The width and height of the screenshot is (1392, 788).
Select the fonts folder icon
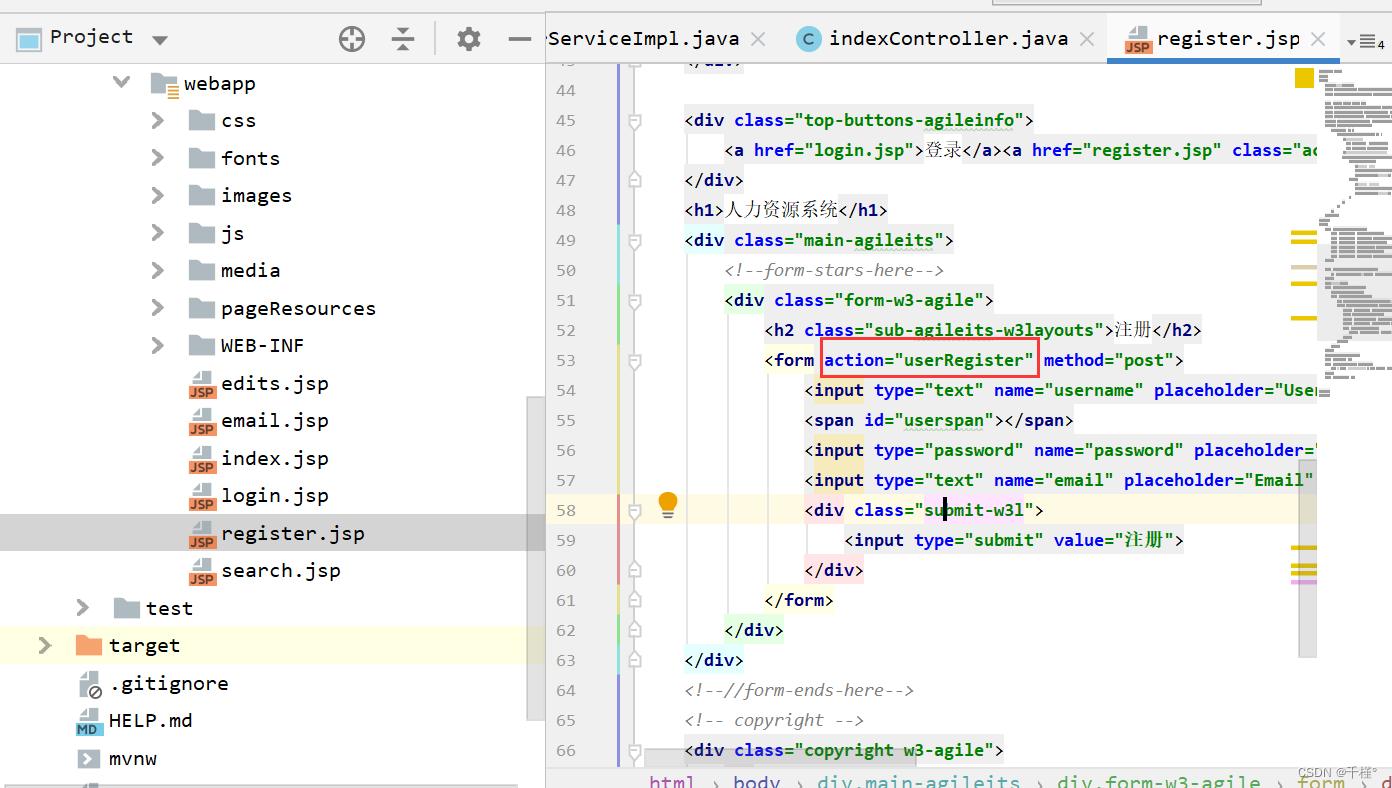click(202, 158)
